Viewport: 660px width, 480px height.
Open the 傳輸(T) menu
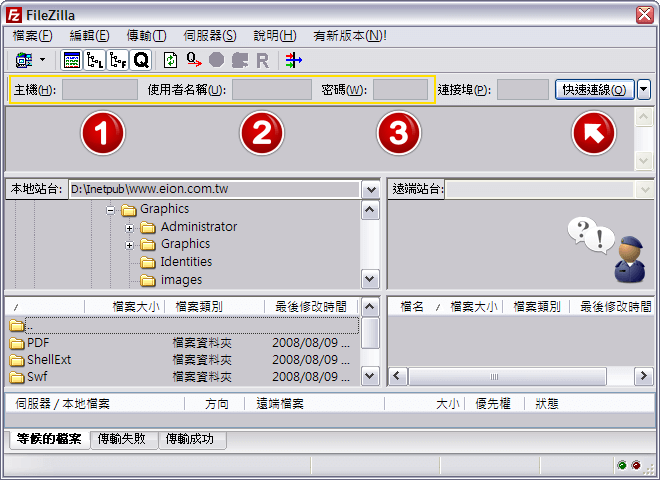[146, 36]
